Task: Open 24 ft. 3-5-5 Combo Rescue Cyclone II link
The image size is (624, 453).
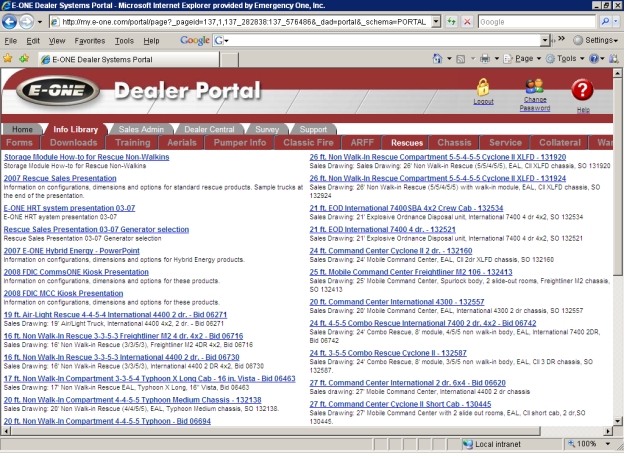Action: (388, 353)
